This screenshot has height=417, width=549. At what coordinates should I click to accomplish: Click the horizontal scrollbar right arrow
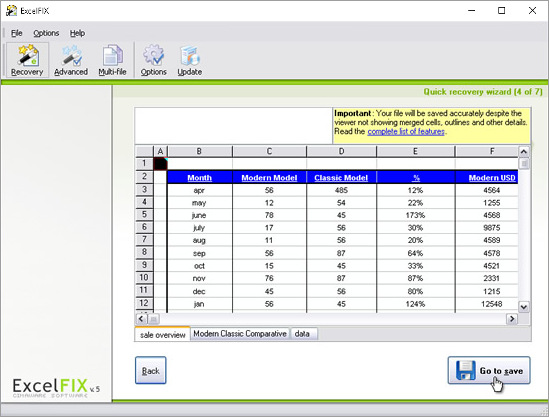click(512, 319)
